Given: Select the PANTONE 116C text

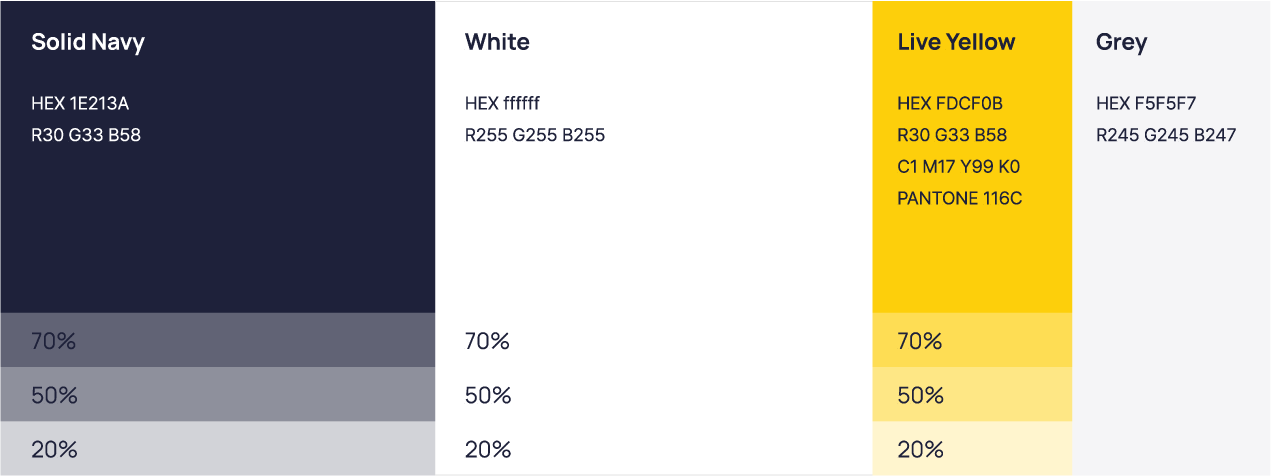Looking at the screenshot, I should pos(960,198).
